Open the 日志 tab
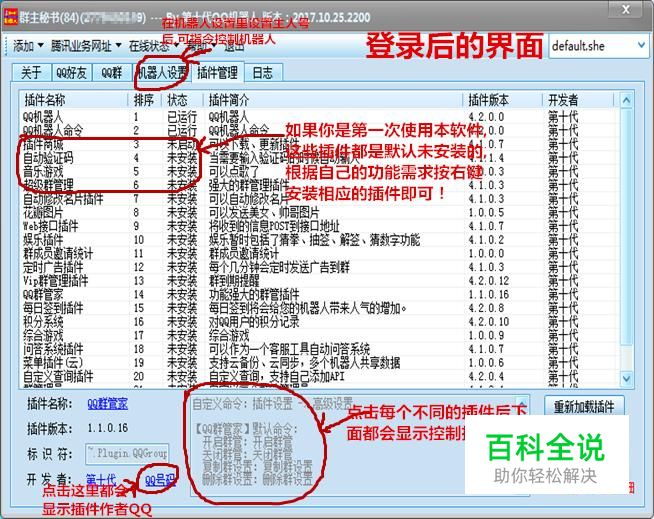Image resolution: width=654 pixels, height=519 pixels. 263,73
